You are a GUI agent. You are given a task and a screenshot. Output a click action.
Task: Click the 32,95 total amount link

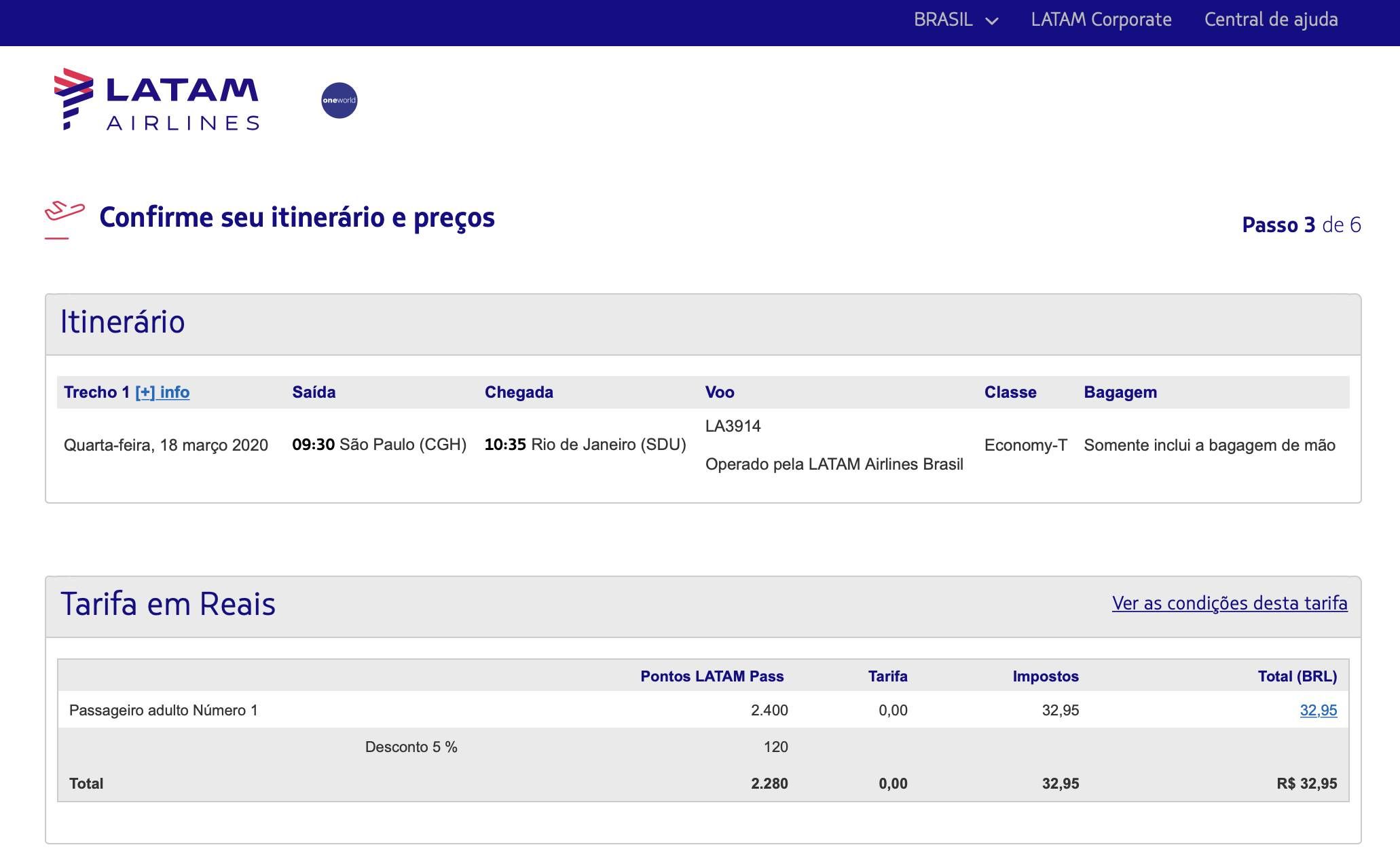1319,711
